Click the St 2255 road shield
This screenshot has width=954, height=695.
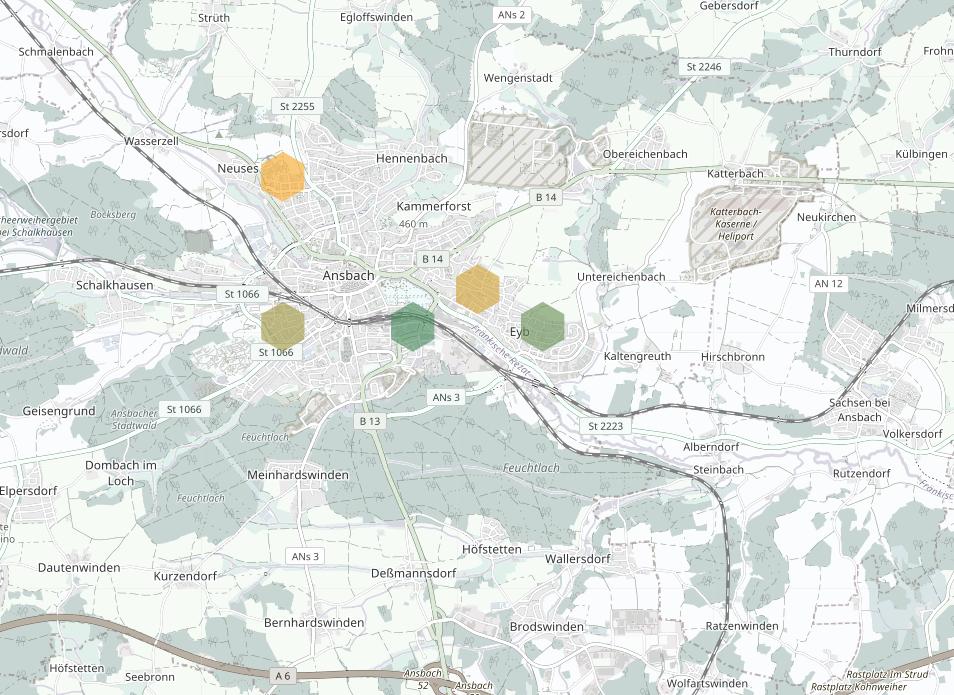pyautogui.click(x=296, y=106)
